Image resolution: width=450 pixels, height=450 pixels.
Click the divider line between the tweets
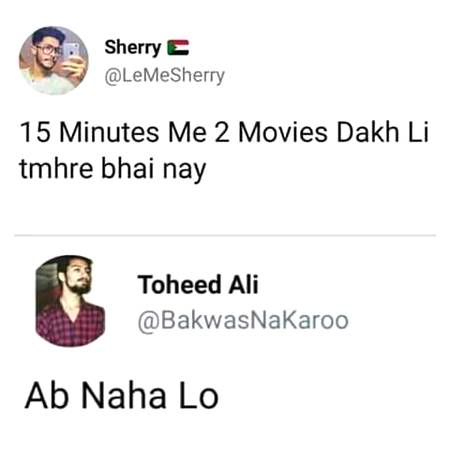point(225,235)
